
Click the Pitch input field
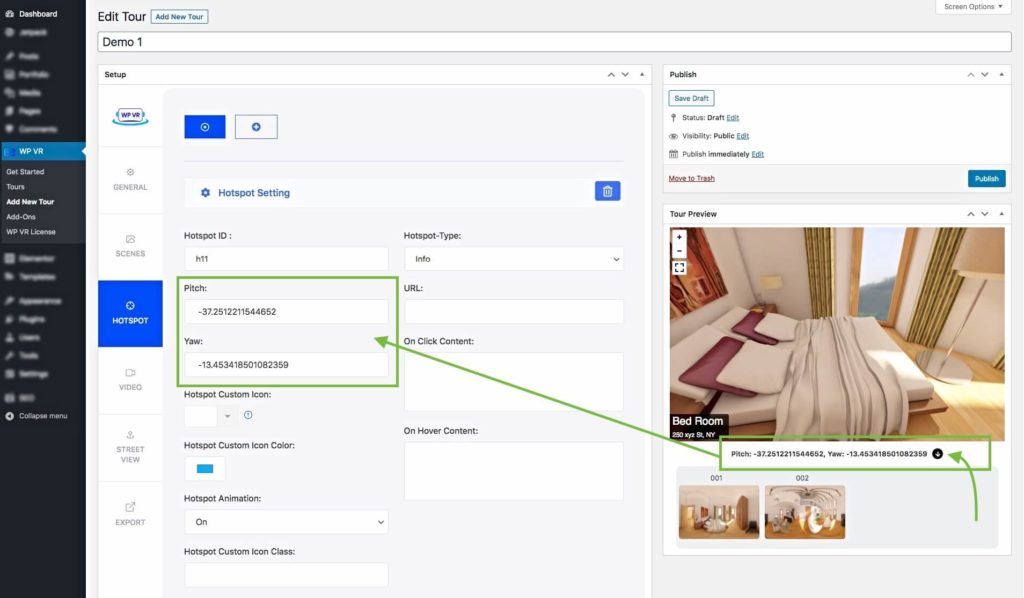point(286,312)
